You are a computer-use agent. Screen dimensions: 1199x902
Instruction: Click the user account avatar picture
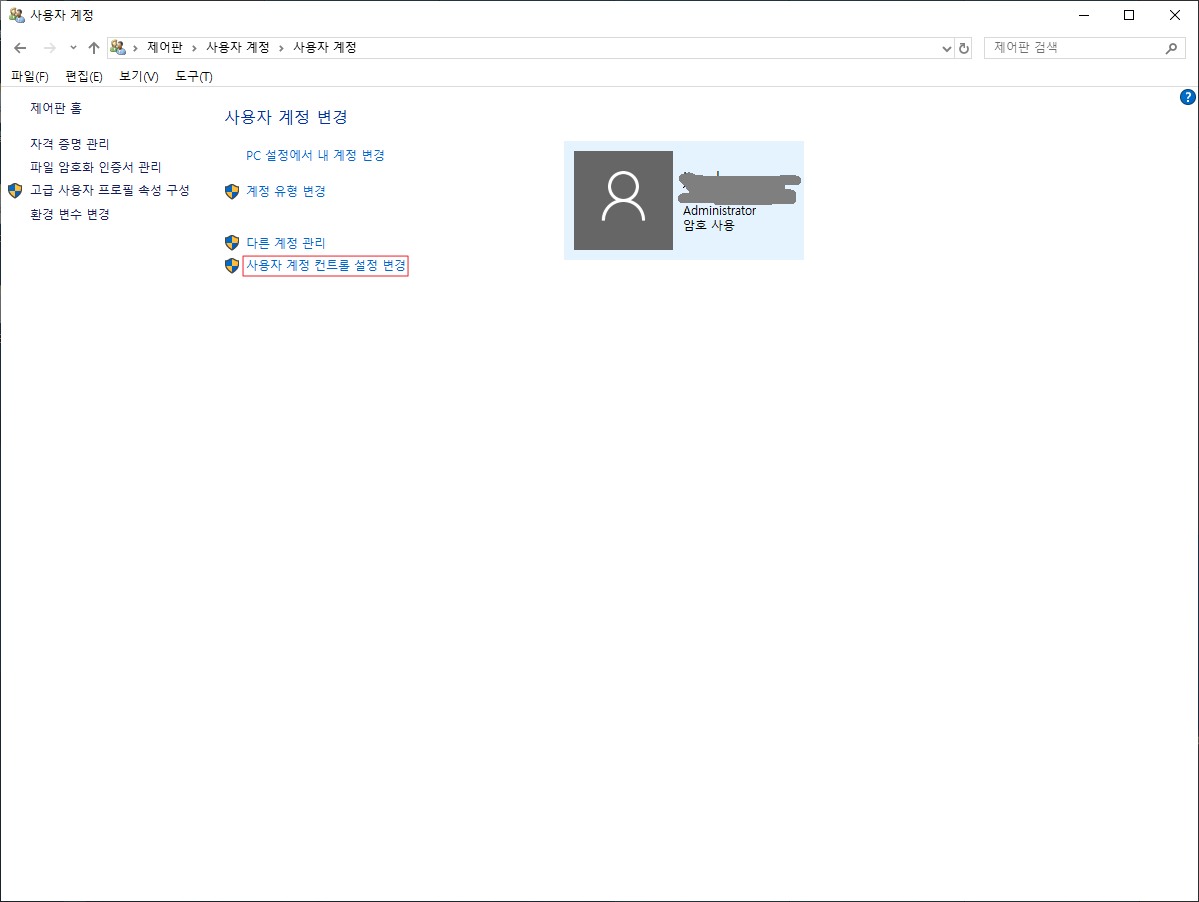pyautogui.click(x=623, y=200)
